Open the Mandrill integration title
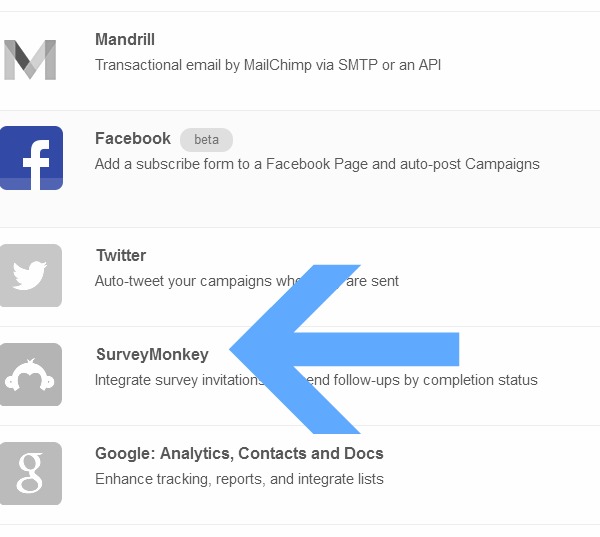 (x=125, y=39)
